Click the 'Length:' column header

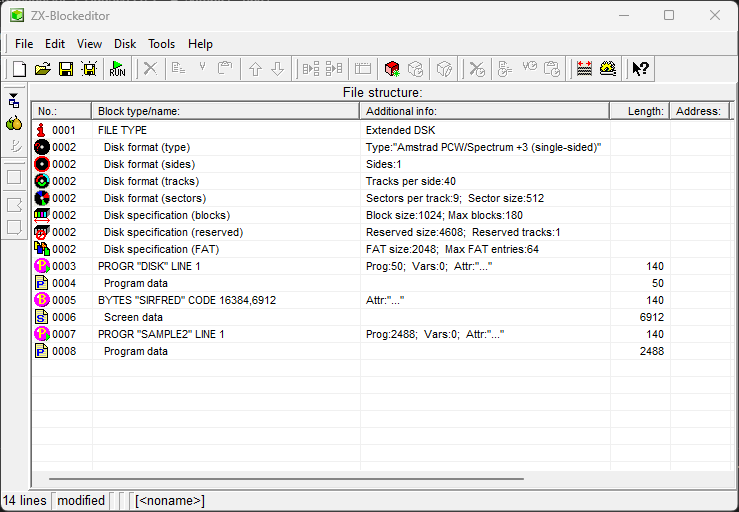(x=640, y=111)
